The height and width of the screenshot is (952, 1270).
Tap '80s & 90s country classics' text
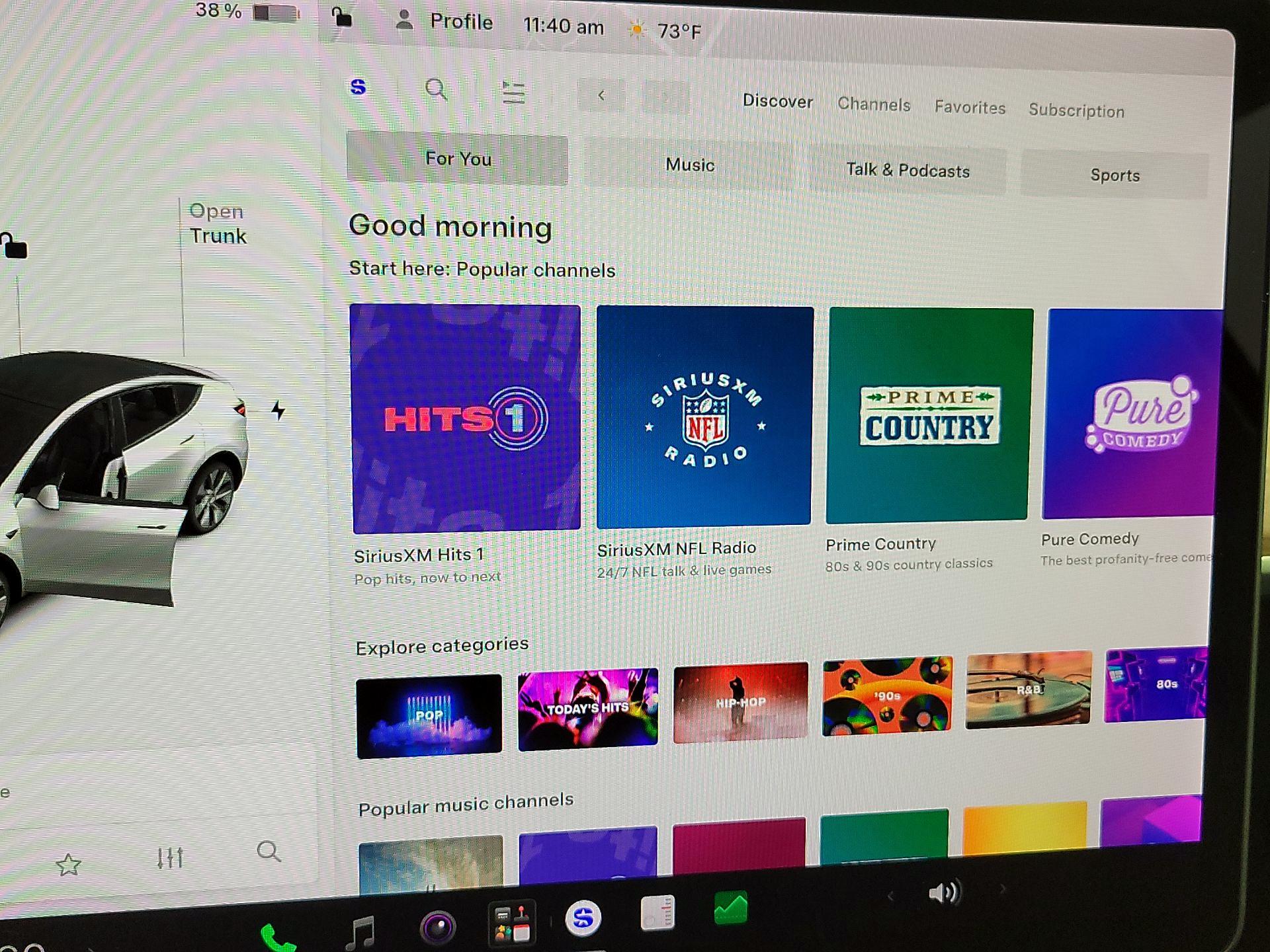909,565
